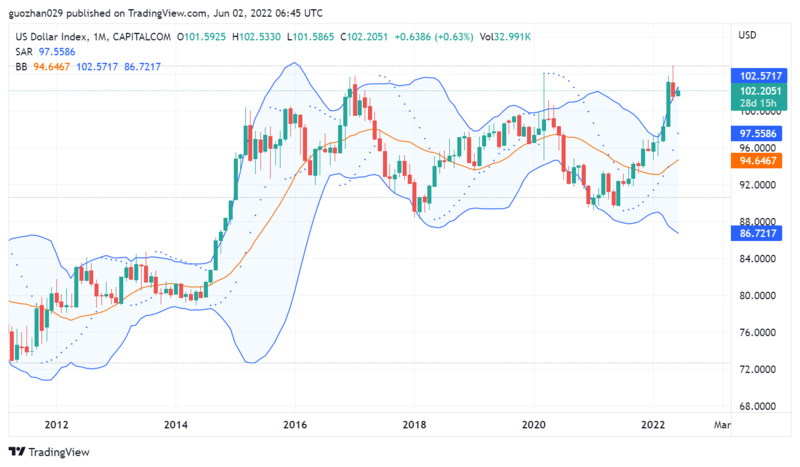
Task: Click the low price L101.5865
Action: [310, 37]
